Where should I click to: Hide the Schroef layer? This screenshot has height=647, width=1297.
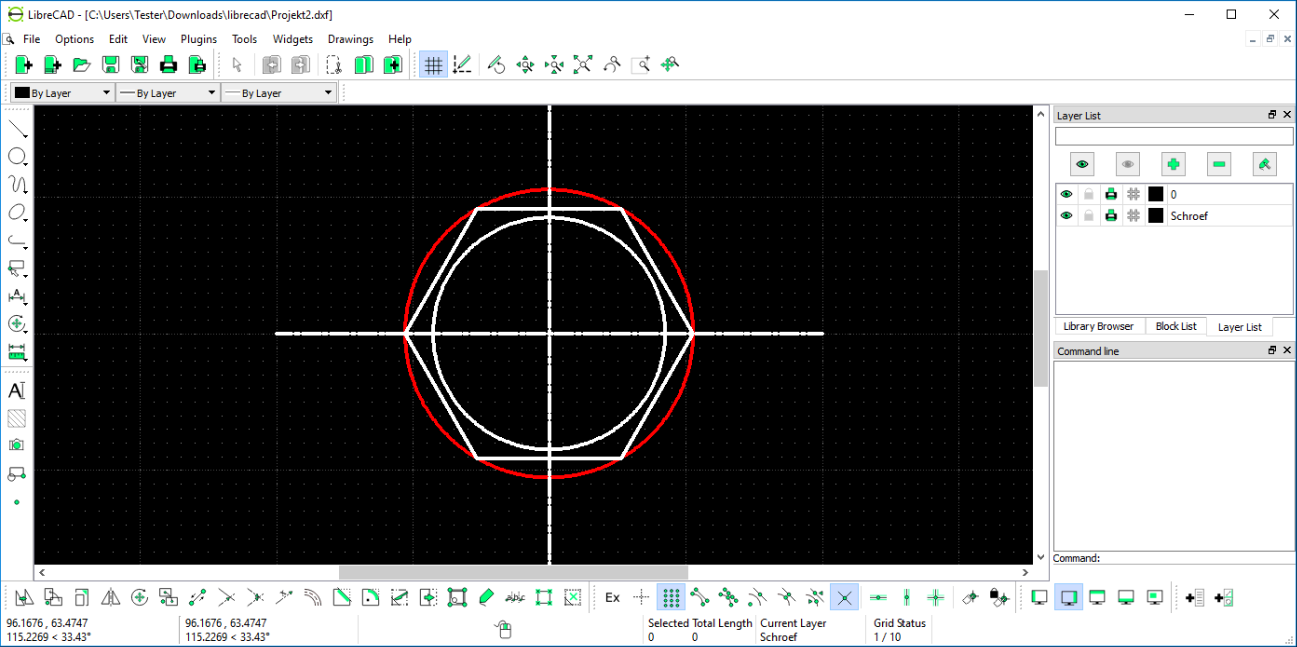[x=1066, y=215]
